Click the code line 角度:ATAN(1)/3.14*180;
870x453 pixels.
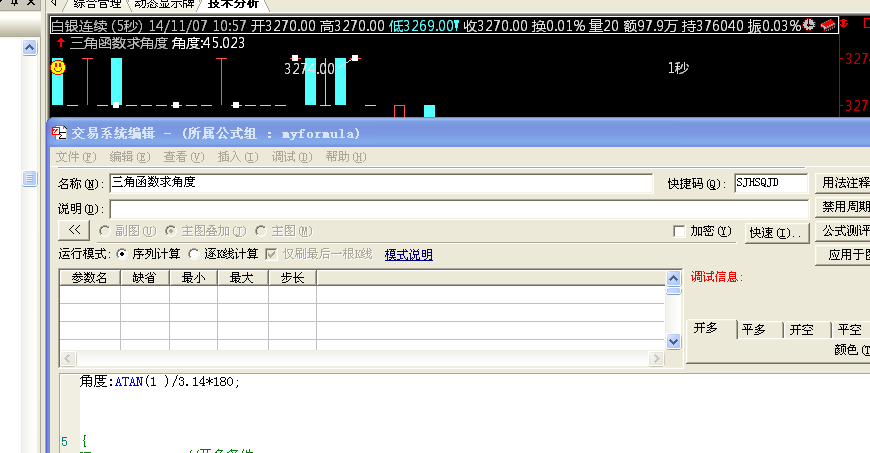pos(160,381)
